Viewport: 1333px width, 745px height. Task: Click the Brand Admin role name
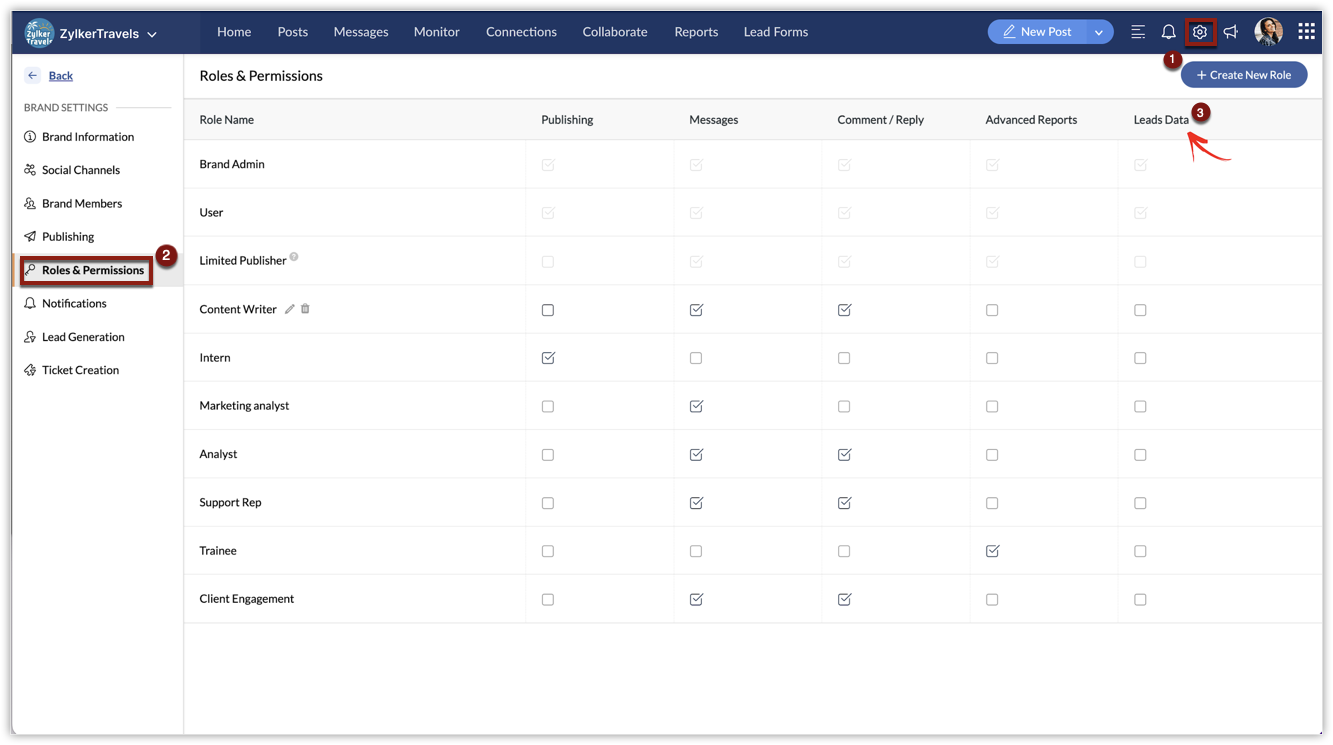232,164
